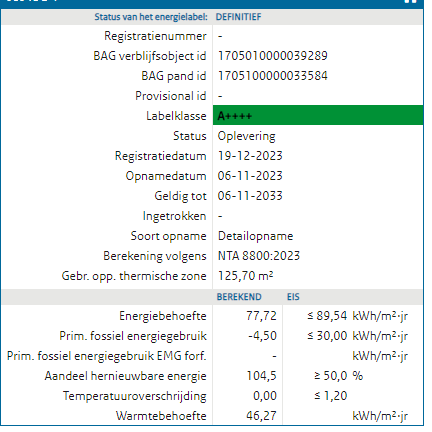This screenshot has width=432, height=432.
Task: Click the kWh/m²·jr unit in Warmtebehoefte row
Action: pos(380,416)
